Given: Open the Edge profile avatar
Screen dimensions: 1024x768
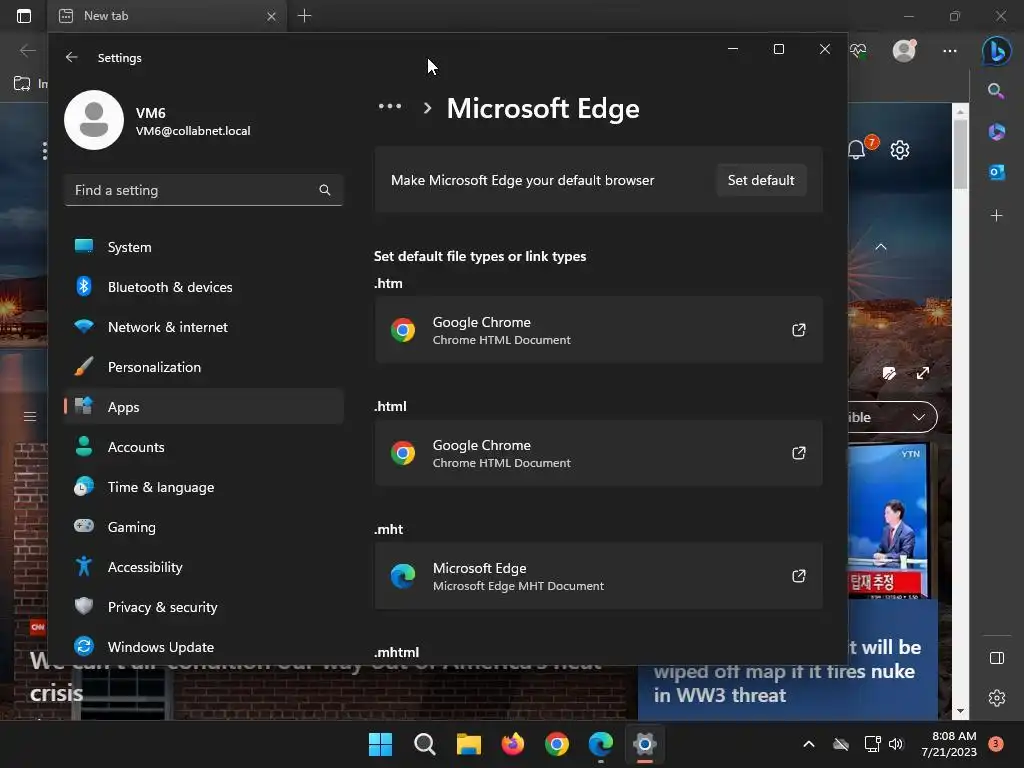Looking at the screenshot, I should tap(904, 50).
